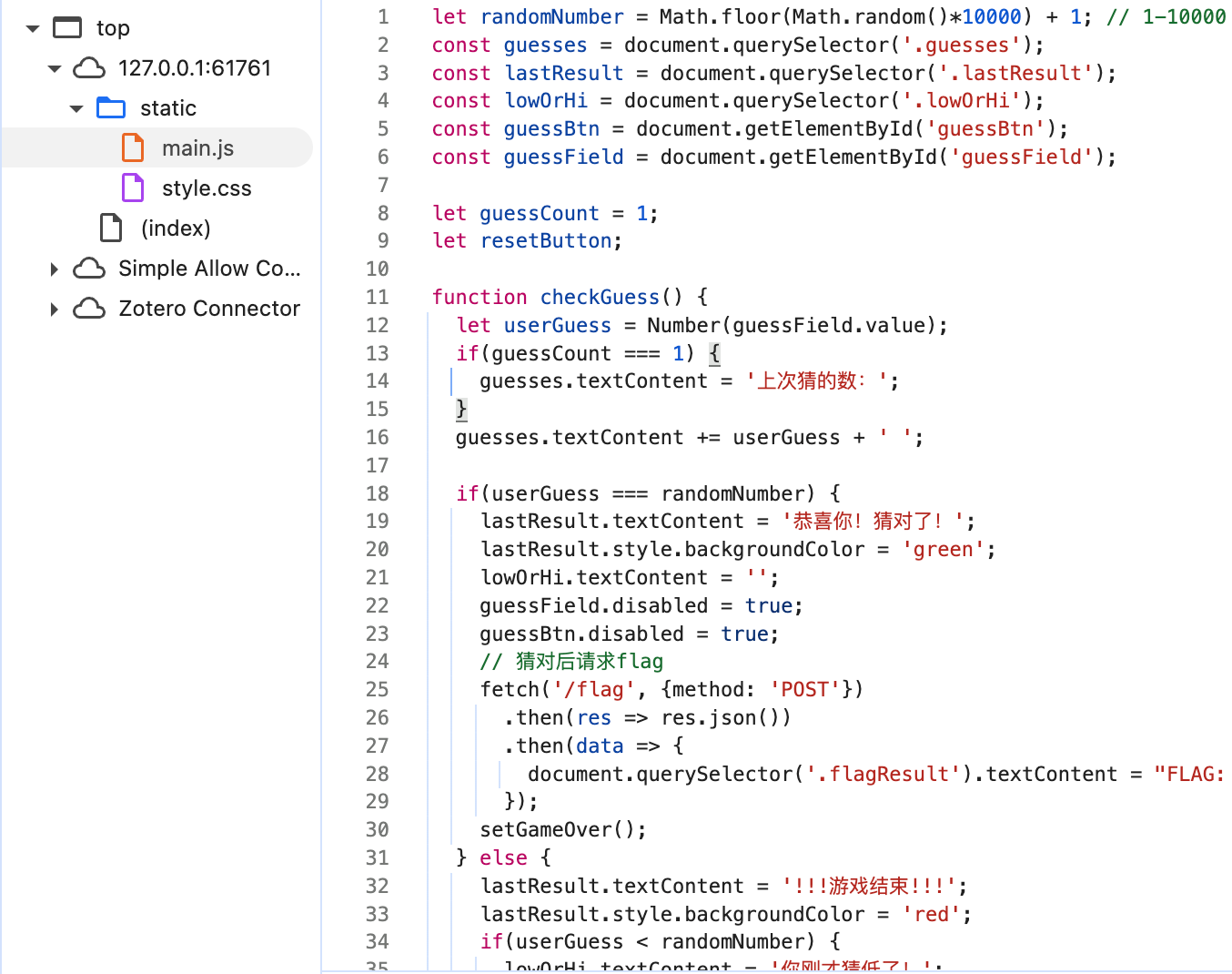The width and height of the screenshot is (1232, 974).
Task: Click the cloud icon beside 127.0.0.1:61761
Action: pos(89,68)
